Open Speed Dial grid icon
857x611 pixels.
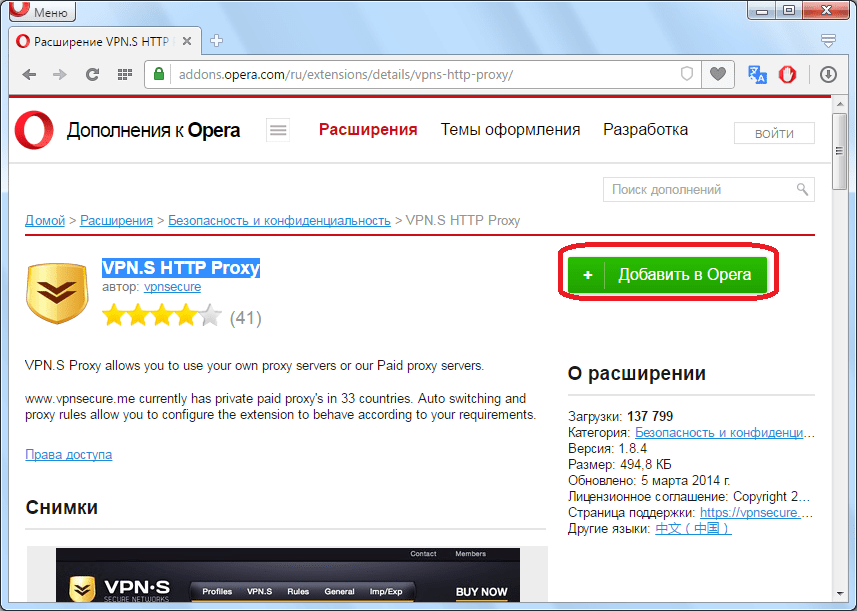point(125,74)
